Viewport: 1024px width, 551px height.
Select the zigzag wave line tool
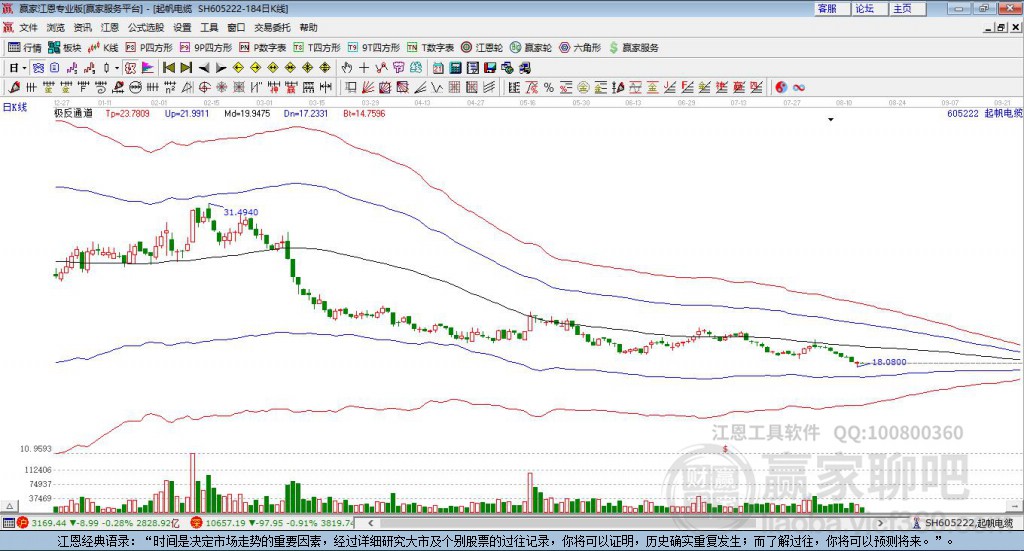(x=436, y=87)
